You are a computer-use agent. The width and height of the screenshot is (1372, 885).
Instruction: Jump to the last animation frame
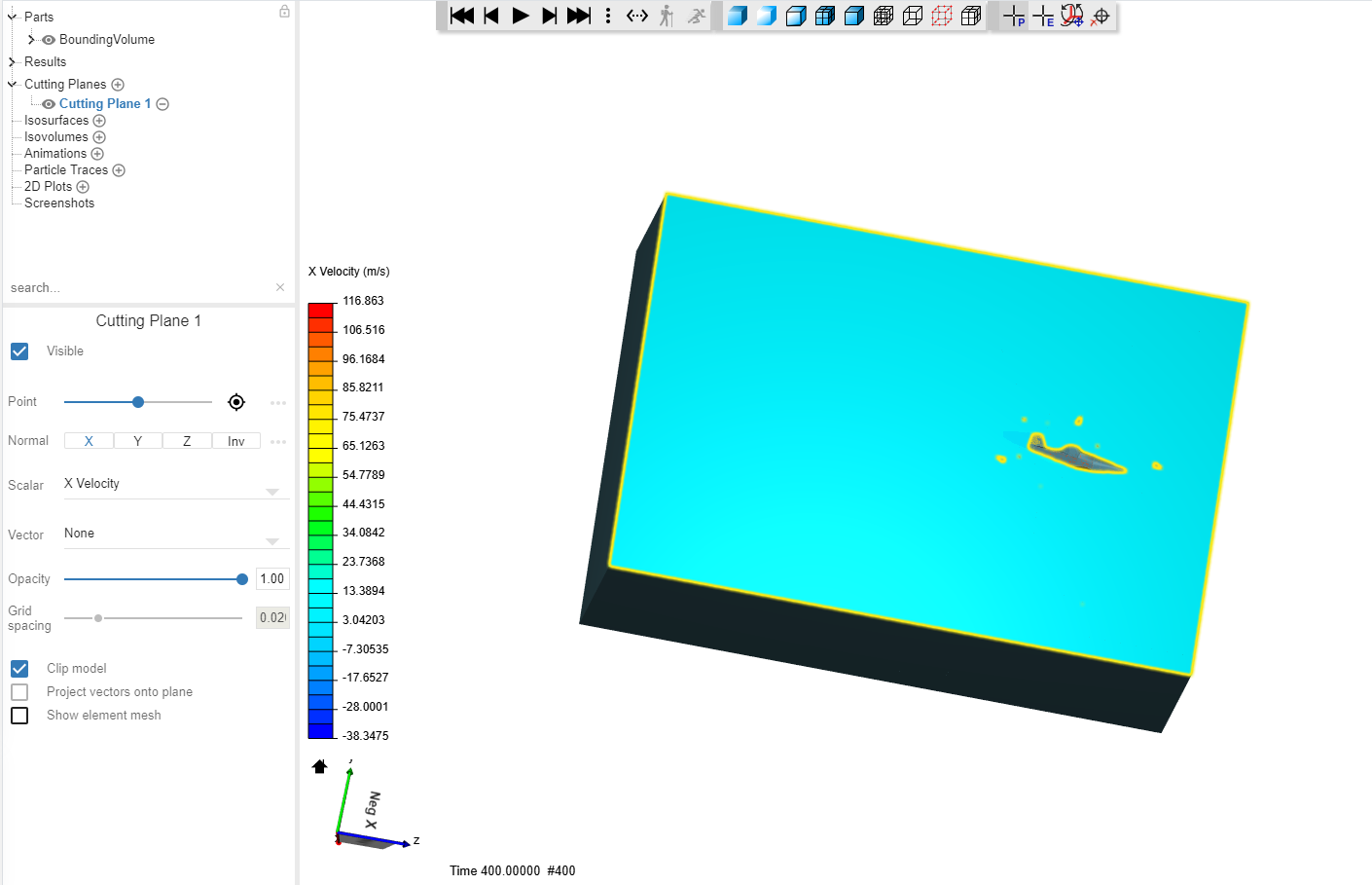579,16
